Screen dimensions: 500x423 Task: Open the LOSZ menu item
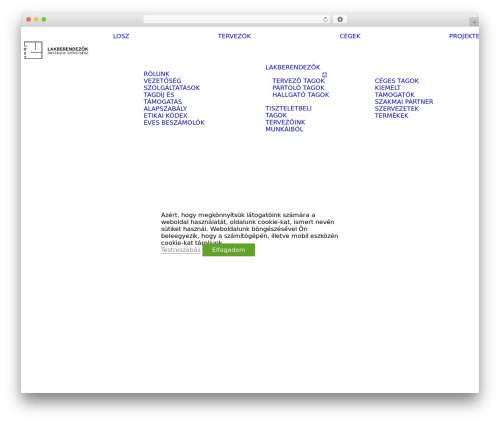click(121, 36)
